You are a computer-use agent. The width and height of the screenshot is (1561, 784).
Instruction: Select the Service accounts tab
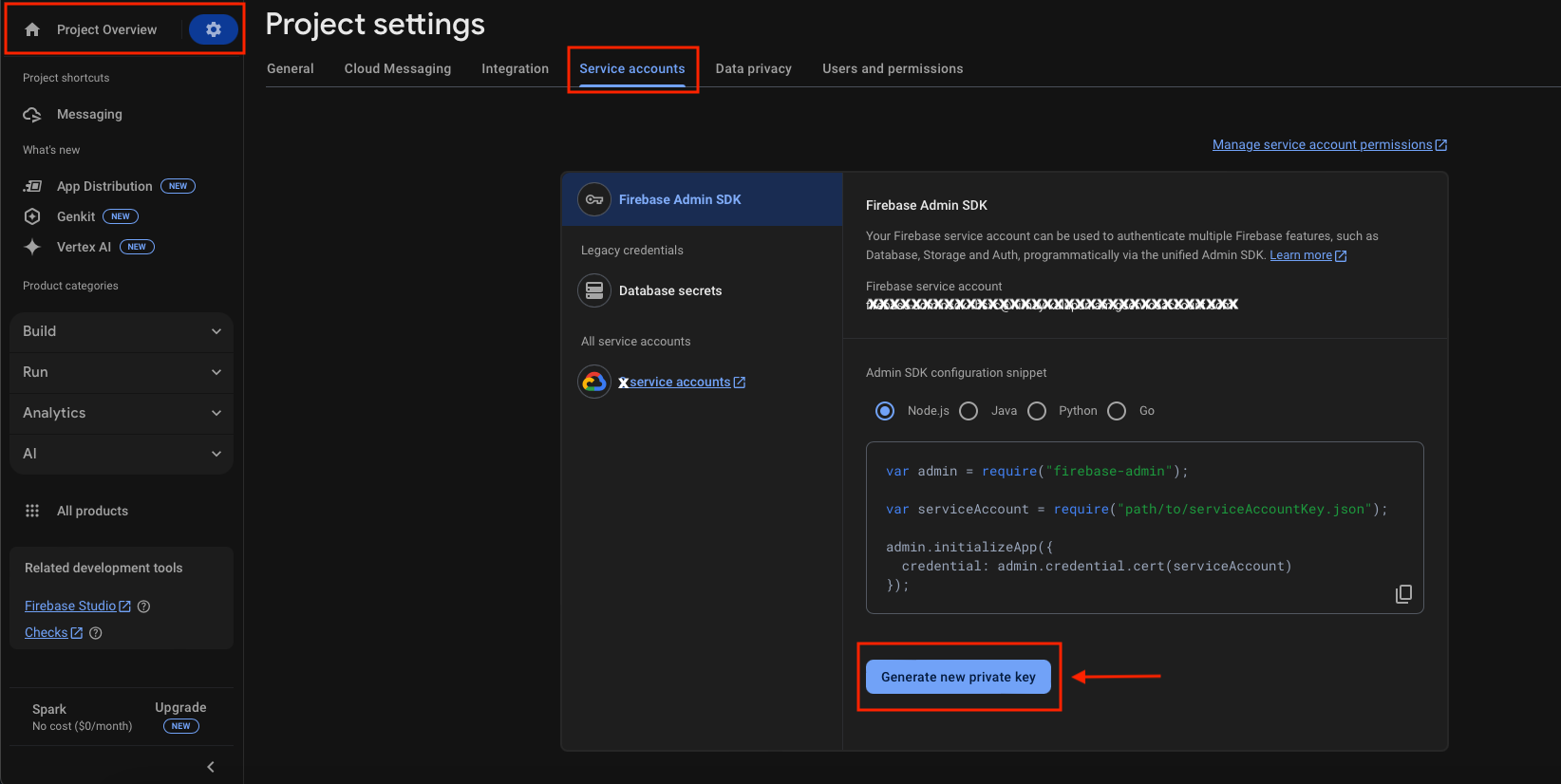coord(632,68)
